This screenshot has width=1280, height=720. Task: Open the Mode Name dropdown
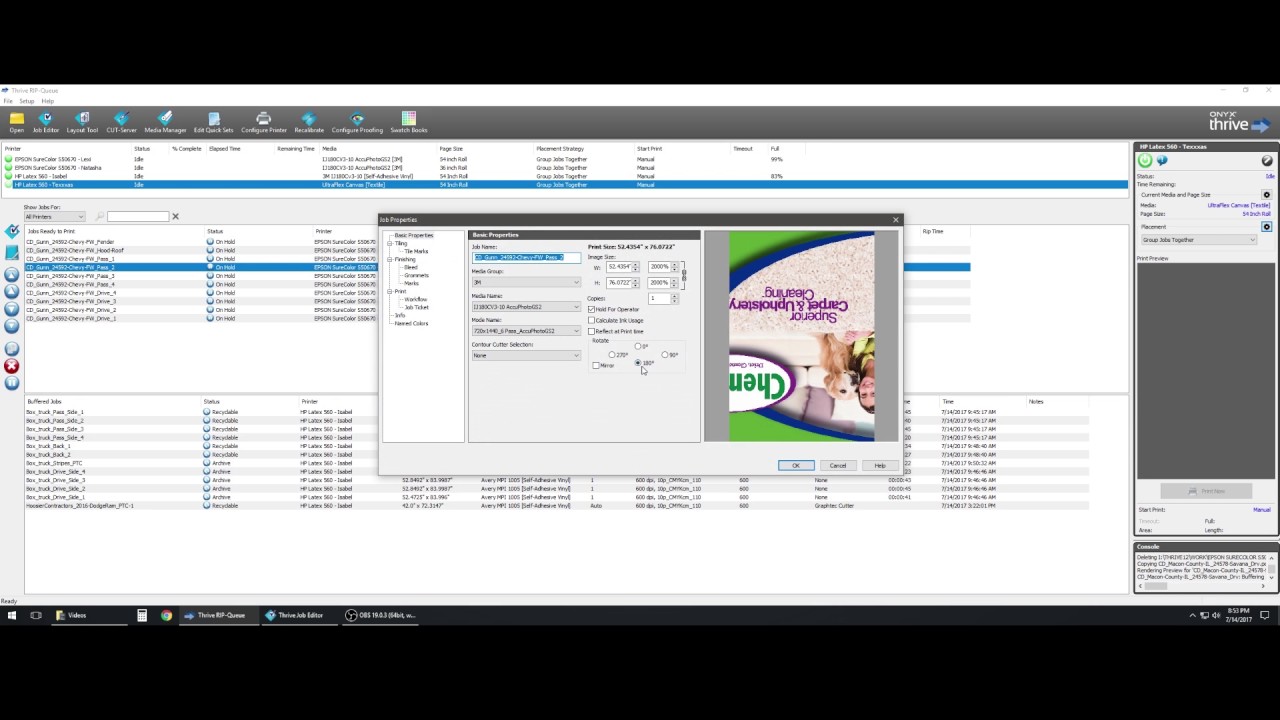click(526, 330)
